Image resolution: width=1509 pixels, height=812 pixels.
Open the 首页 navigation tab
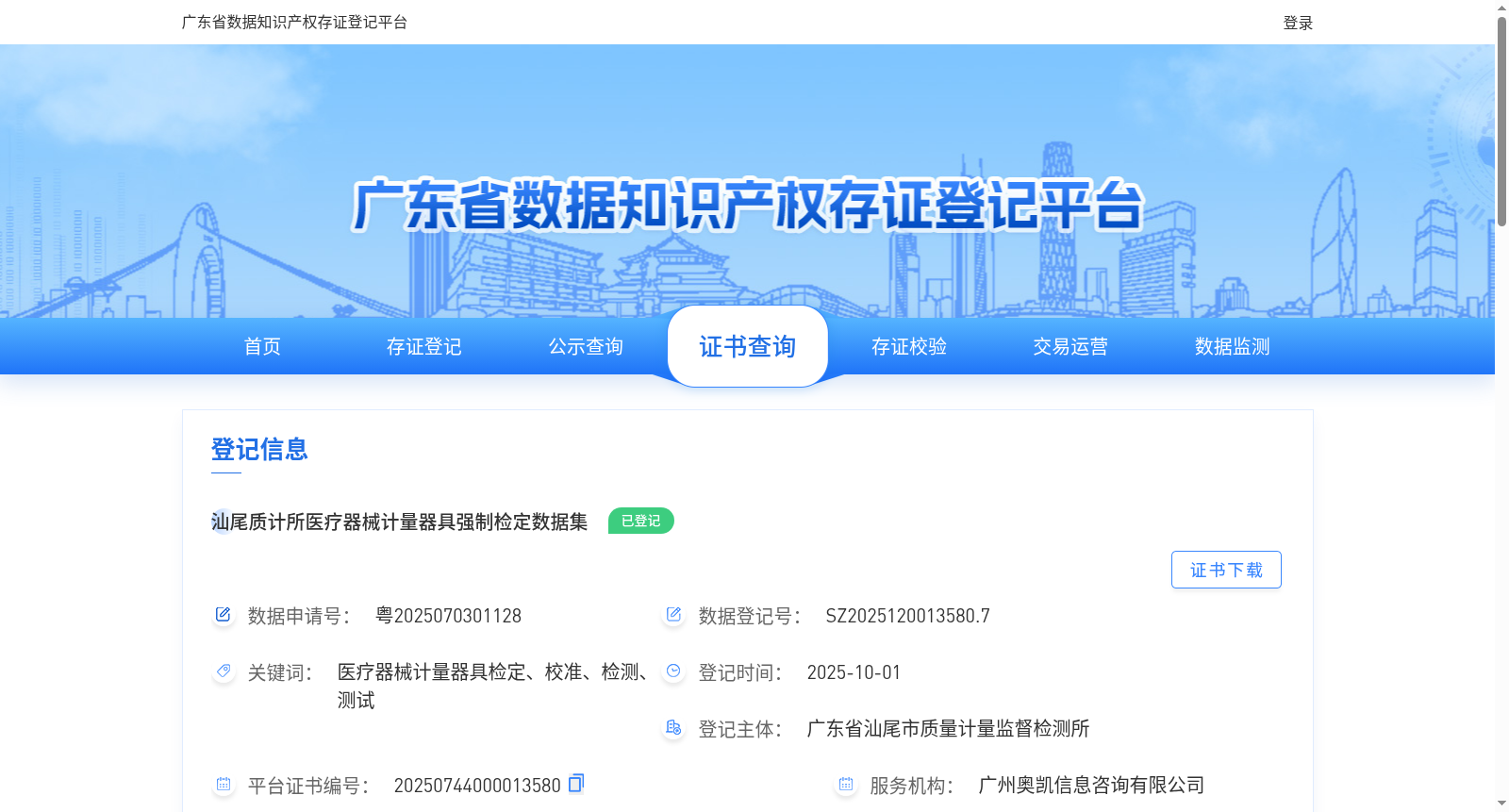(x=262, y=346)
